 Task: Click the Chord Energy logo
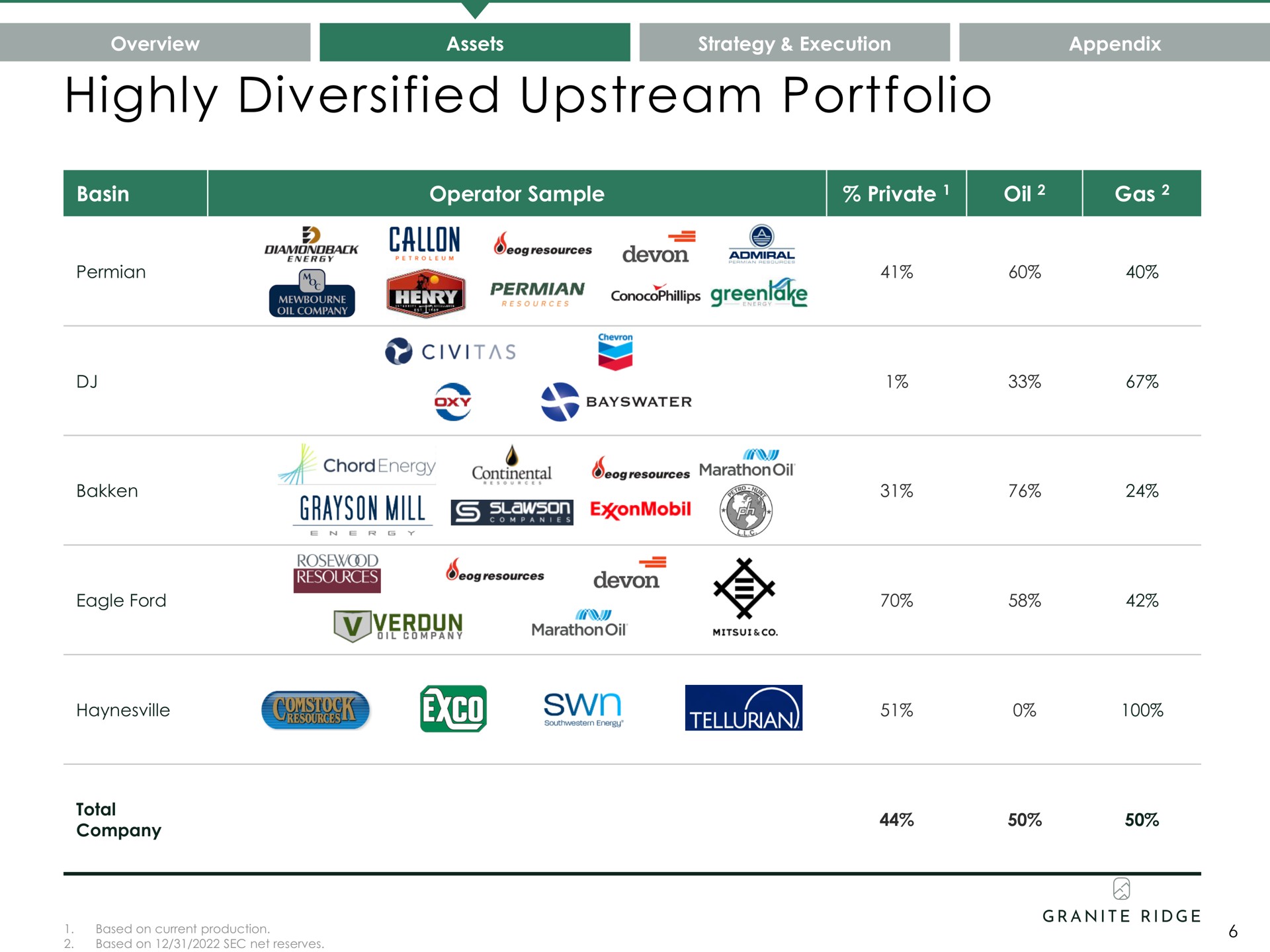tap(357, 464)
